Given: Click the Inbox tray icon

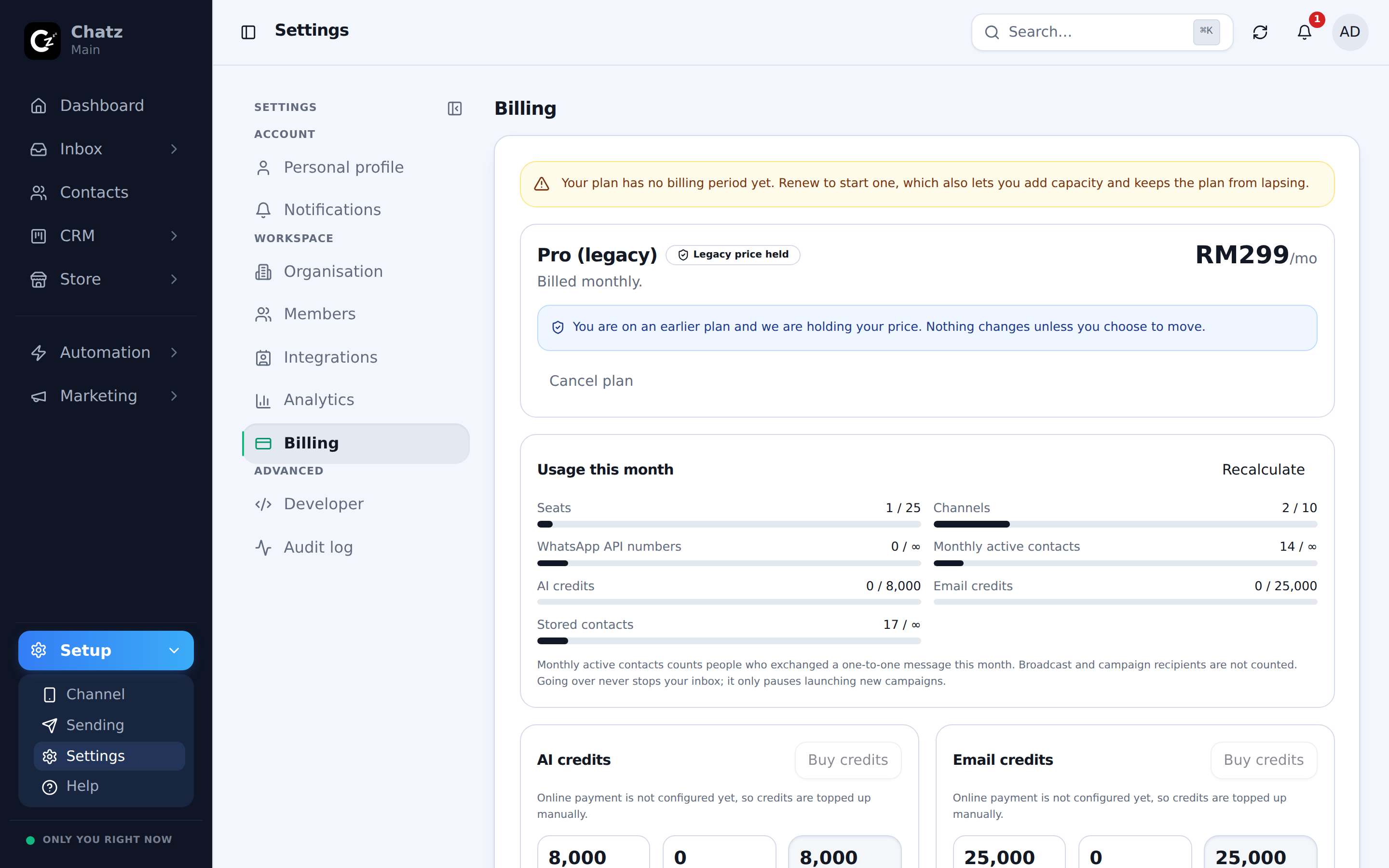Looking at the screenshot, I should [39, 149].
